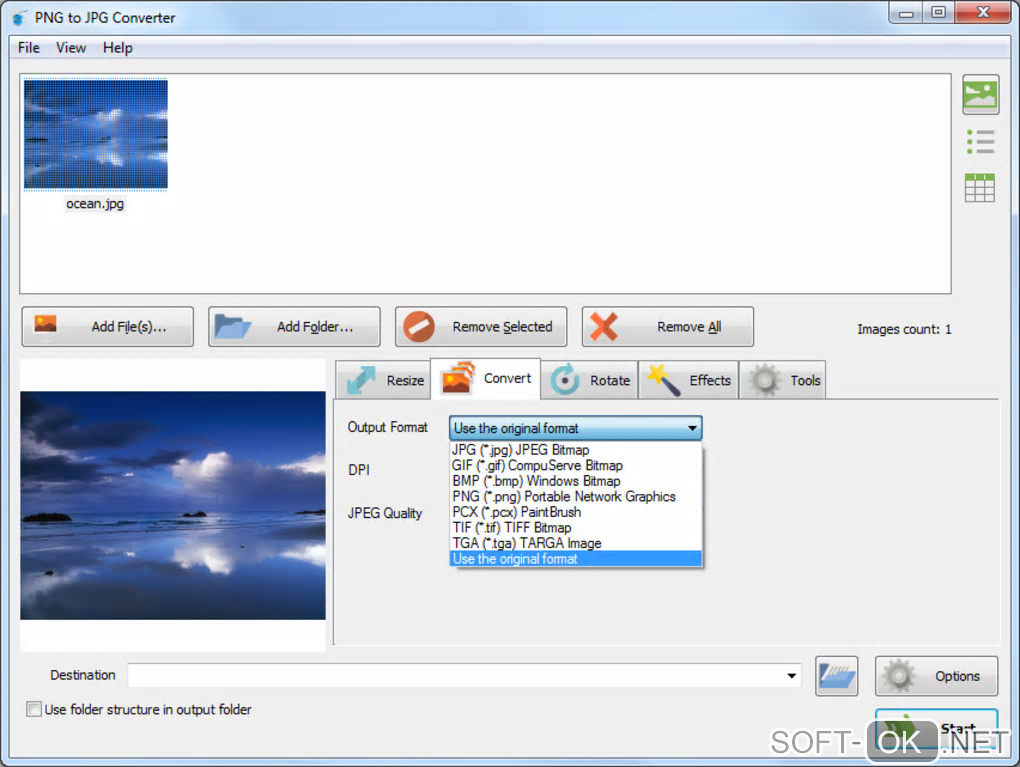
Task: Select the ocean.jpg thumbnail
Action: (96, 144)
